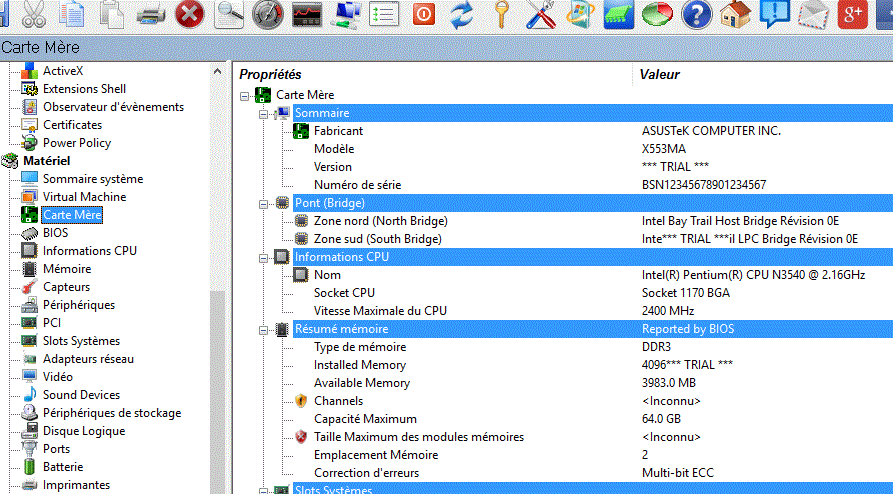Select the Zone nord (North Bridge) row
Image resolution: width=893 pixels, height=494 pixels.
pos(380,221)
